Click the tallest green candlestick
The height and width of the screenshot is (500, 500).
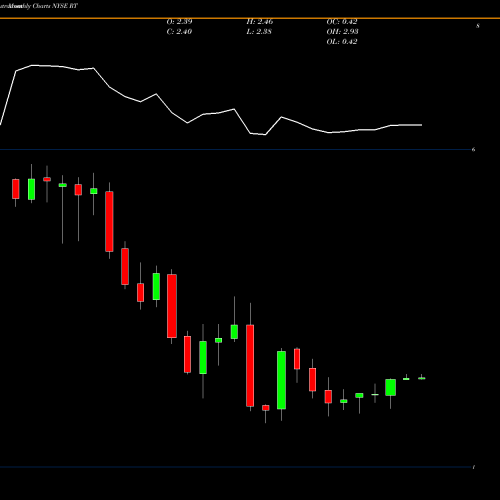[x=281, y=380]
